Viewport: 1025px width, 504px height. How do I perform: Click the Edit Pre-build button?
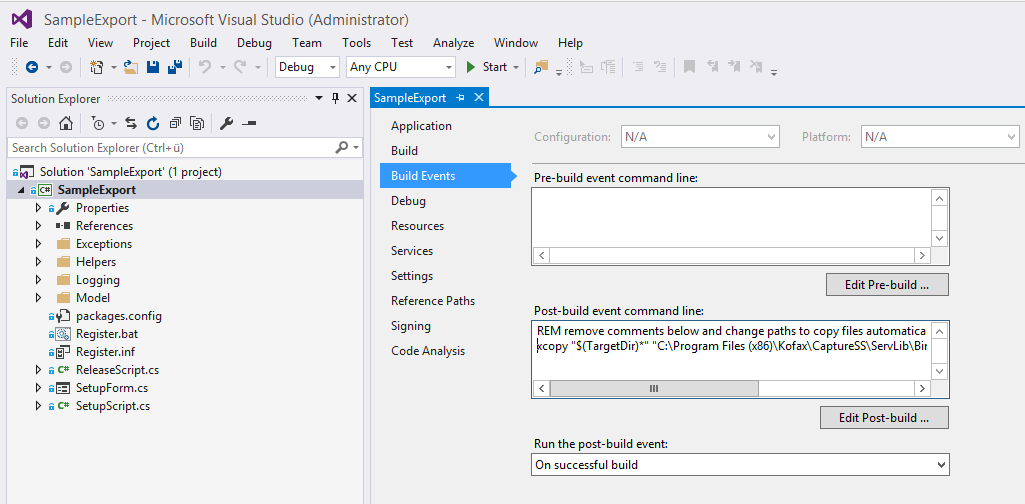887,285
